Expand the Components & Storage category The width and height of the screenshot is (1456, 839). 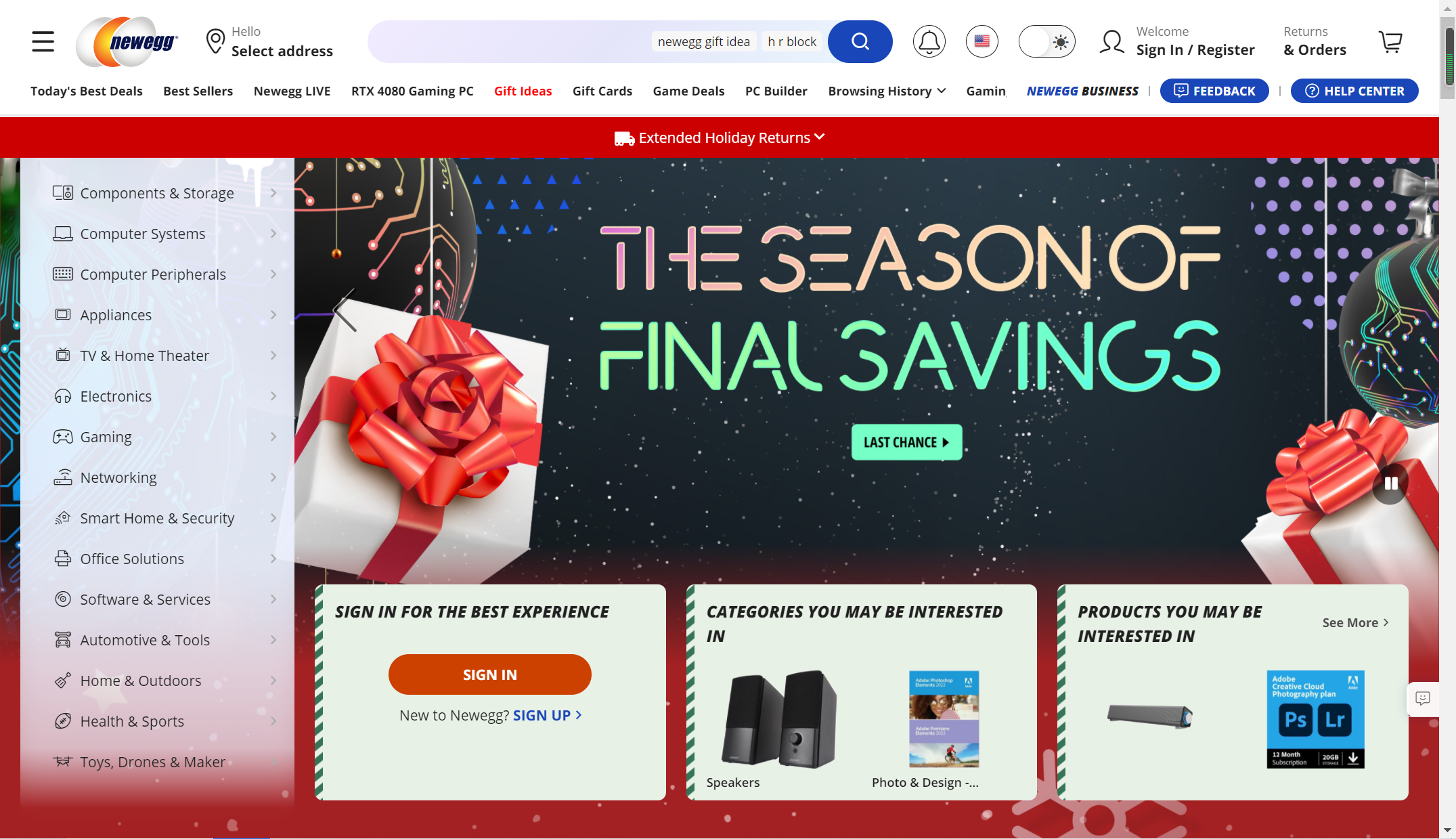click(165, 193)
